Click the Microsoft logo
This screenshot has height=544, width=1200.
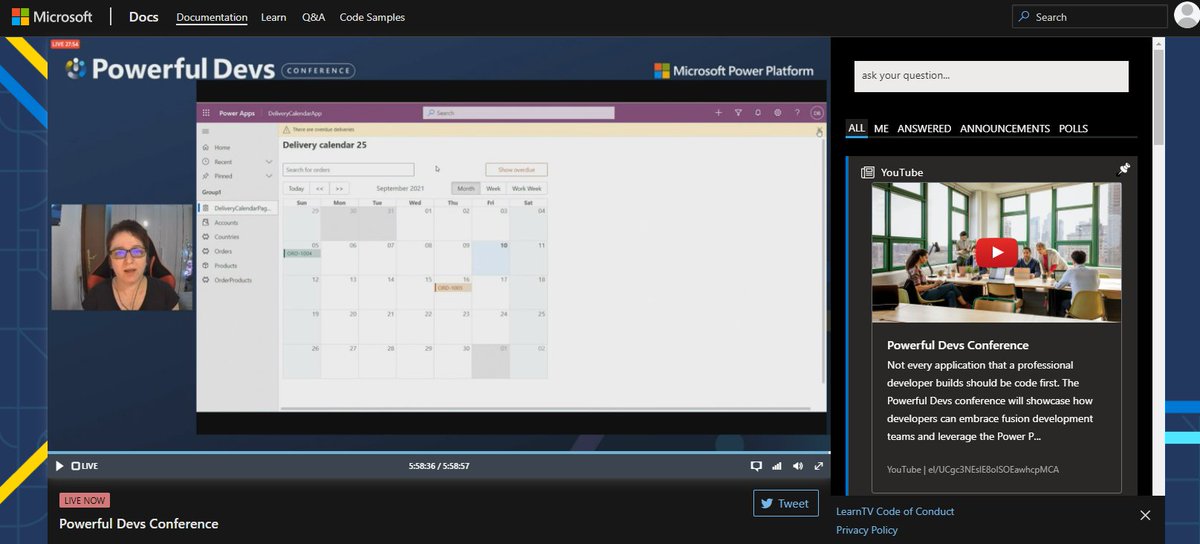pyautogui.click(x=52, y=17)
